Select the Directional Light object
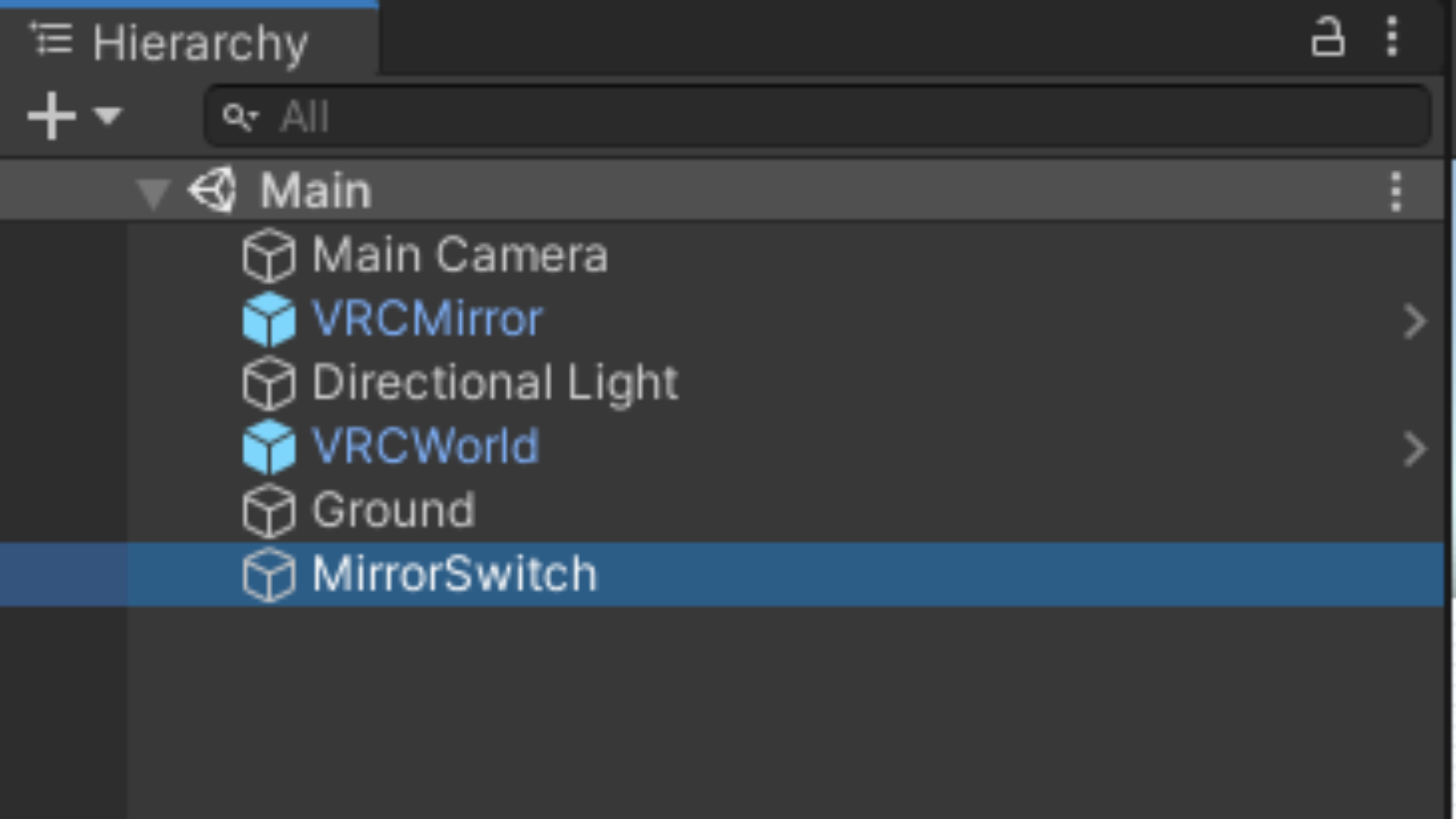Image resolution: width=1456 pixels, height=819 pixels. coord(494,382)
